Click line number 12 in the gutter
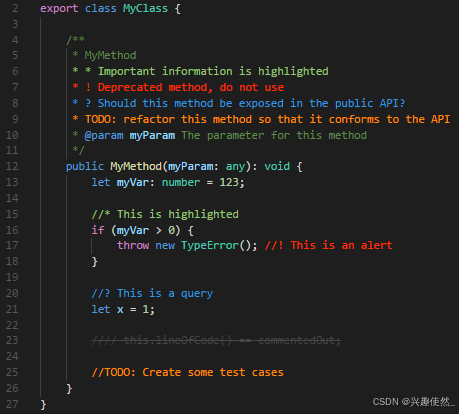 [x=12, y=166]
